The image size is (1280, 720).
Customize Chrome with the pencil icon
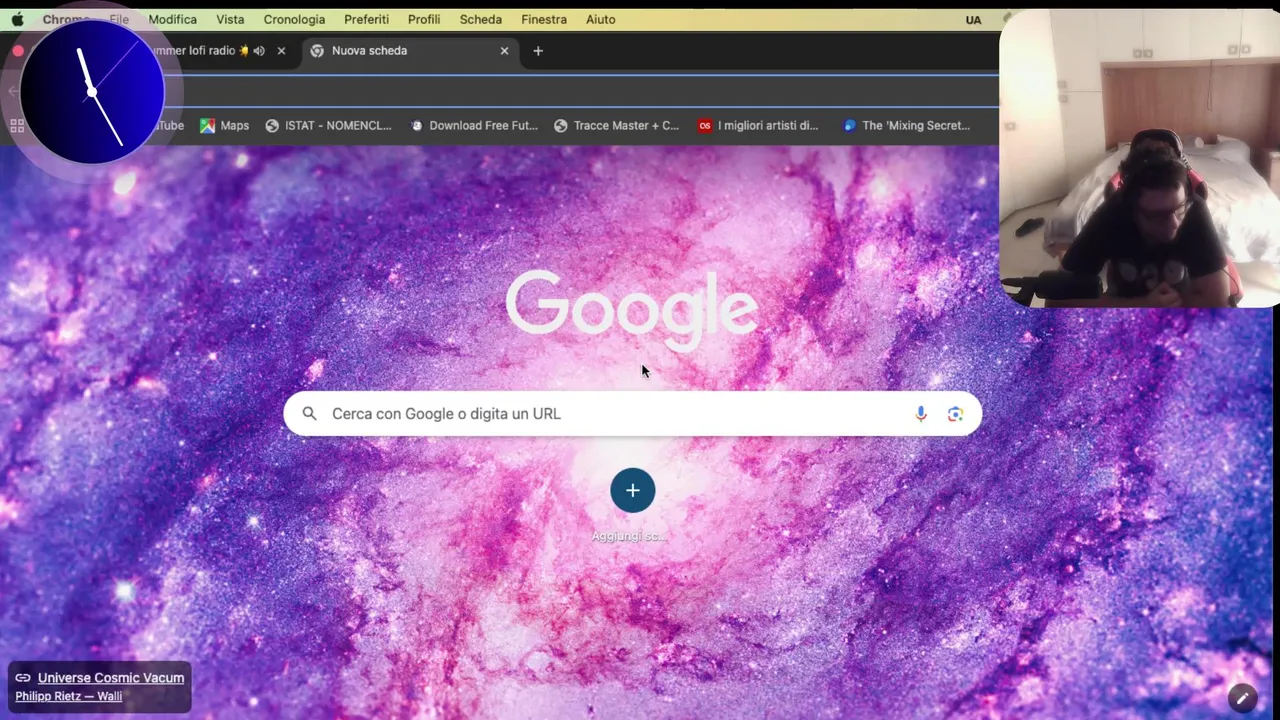point(1242,697)
